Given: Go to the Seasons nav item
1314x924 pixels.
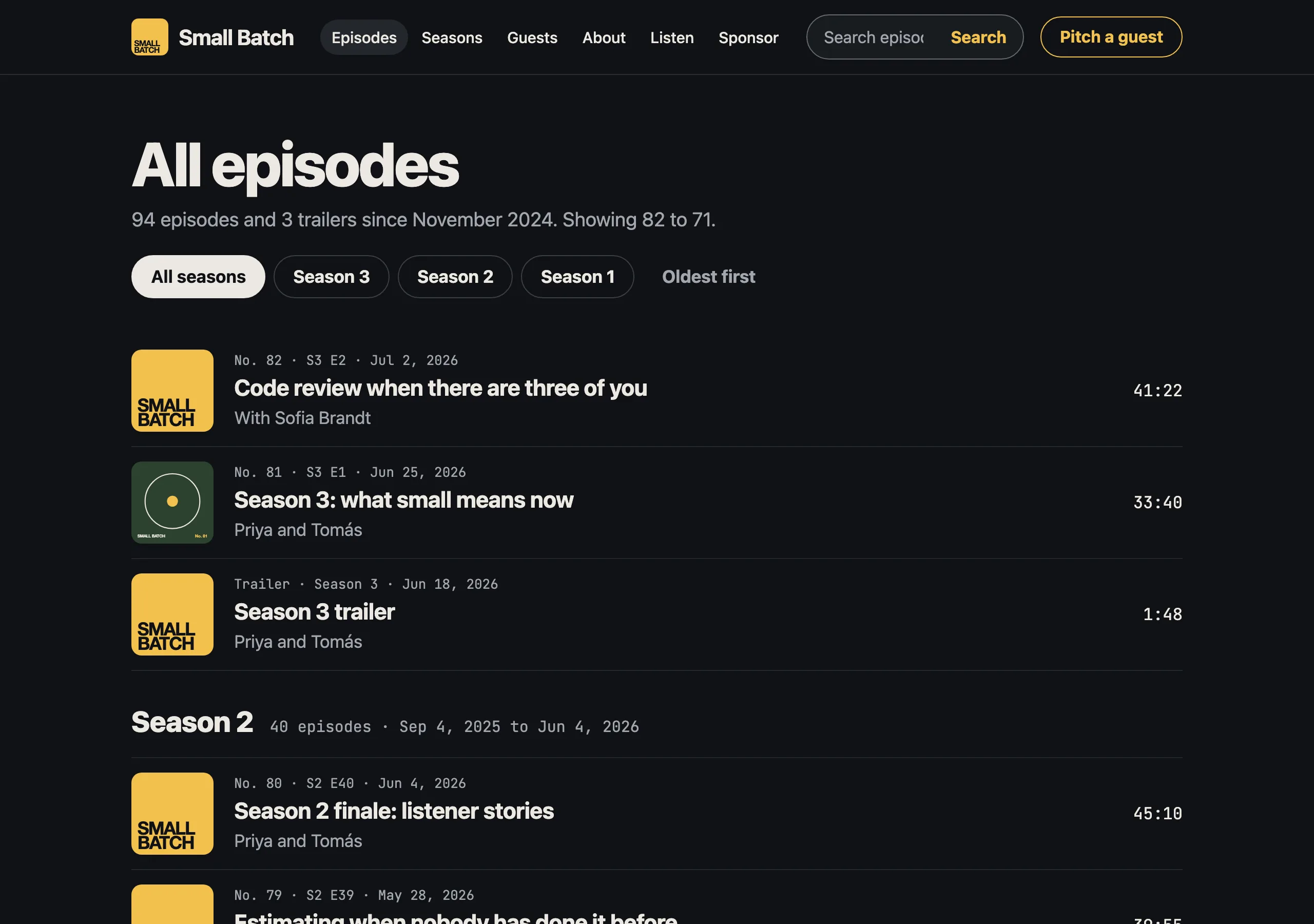Looking at the screenshot, I should click(452, 37).
